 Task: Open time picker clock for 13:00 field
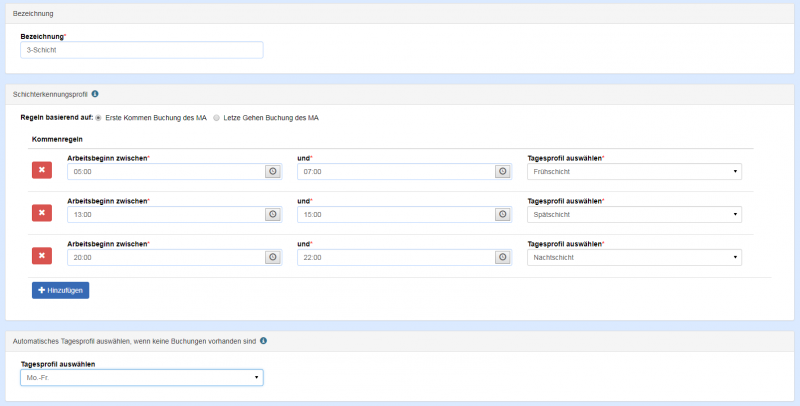click(273, 215)
